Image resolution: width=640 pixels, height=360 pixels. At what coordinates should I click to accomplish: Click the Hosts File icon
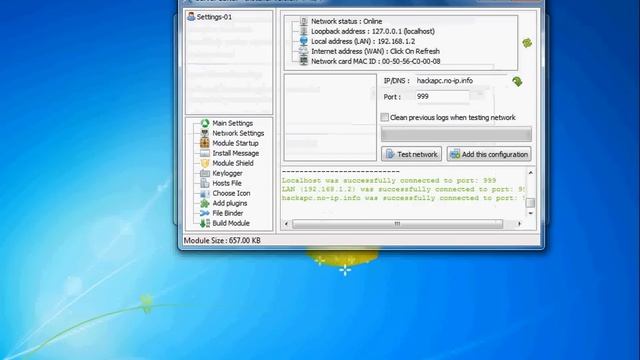pyautogui.click(x=205, y=183)
